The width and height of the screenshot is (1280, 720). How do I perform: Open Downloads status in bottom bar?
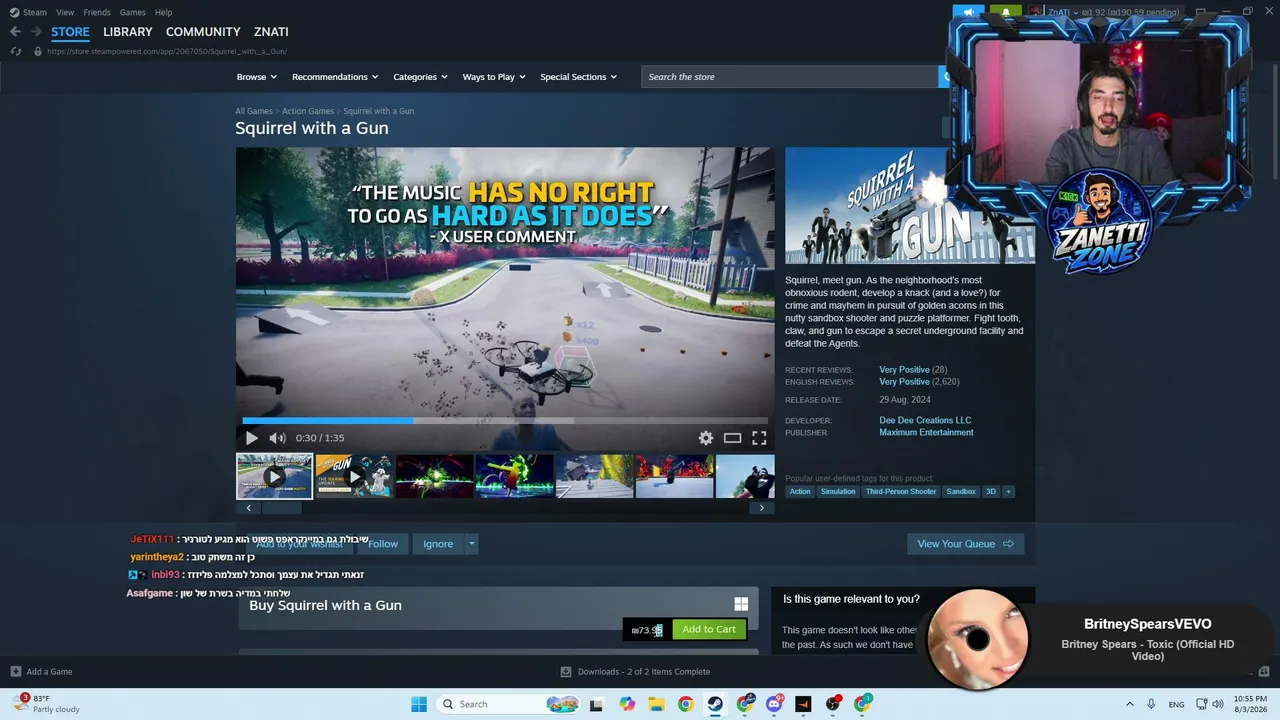click(x=635, y=671)
